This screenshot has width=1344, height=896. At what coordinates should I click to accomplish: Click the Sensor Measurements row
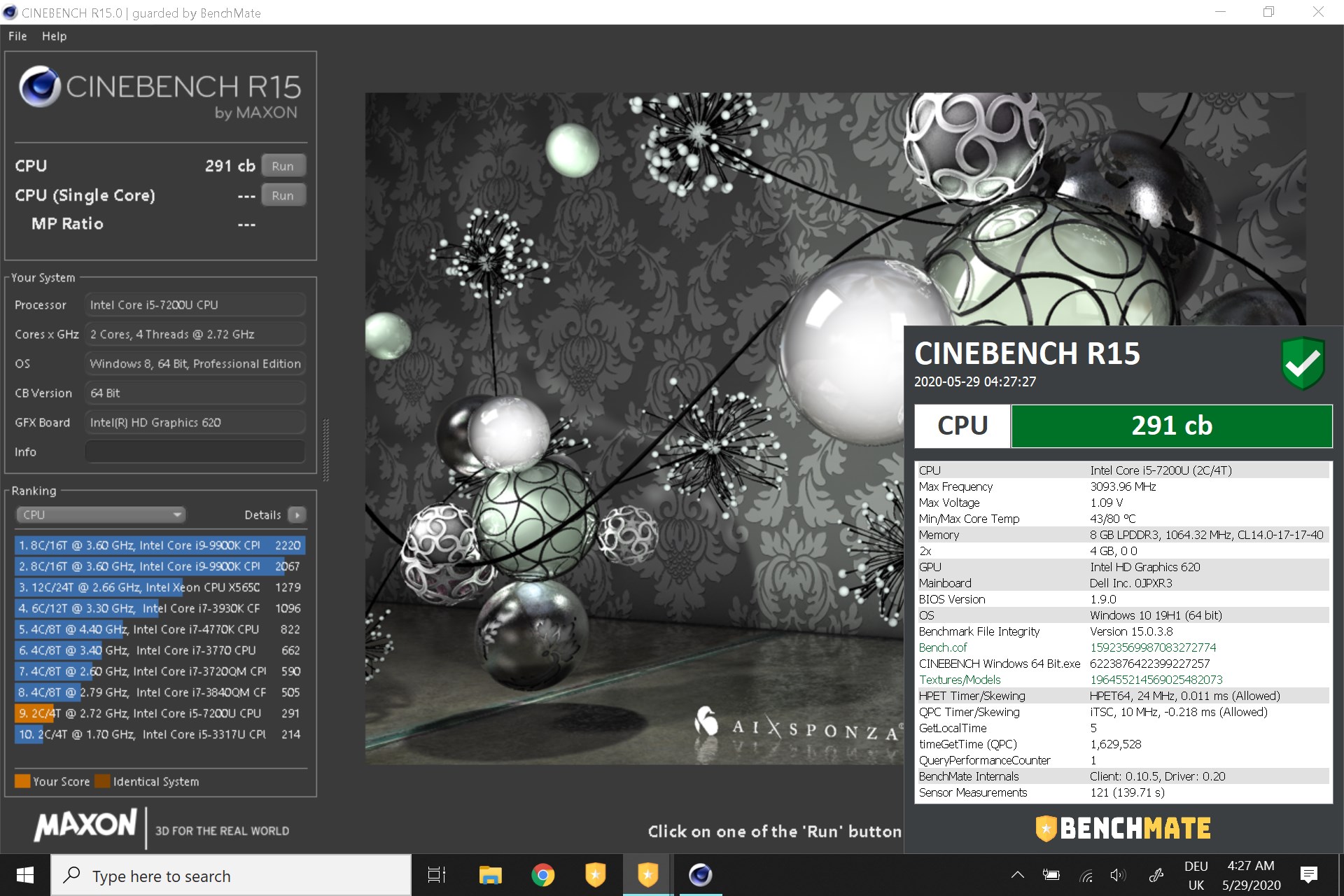(1123, 792)
